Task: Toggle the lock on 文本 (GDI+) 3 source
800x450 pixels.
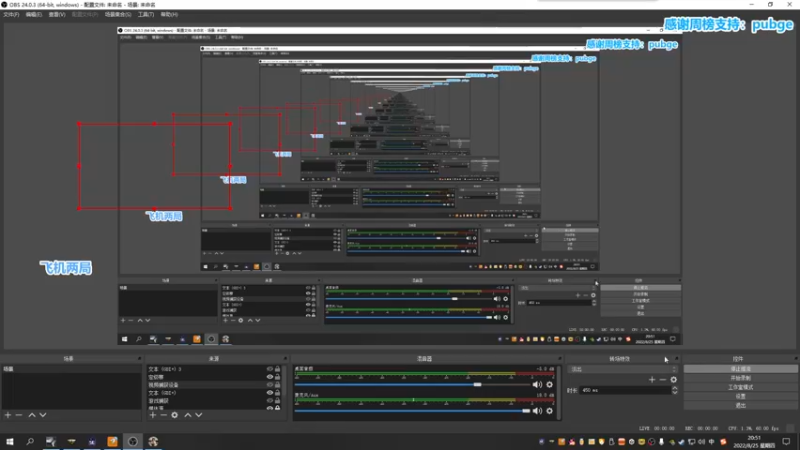Action: point(278,369)
